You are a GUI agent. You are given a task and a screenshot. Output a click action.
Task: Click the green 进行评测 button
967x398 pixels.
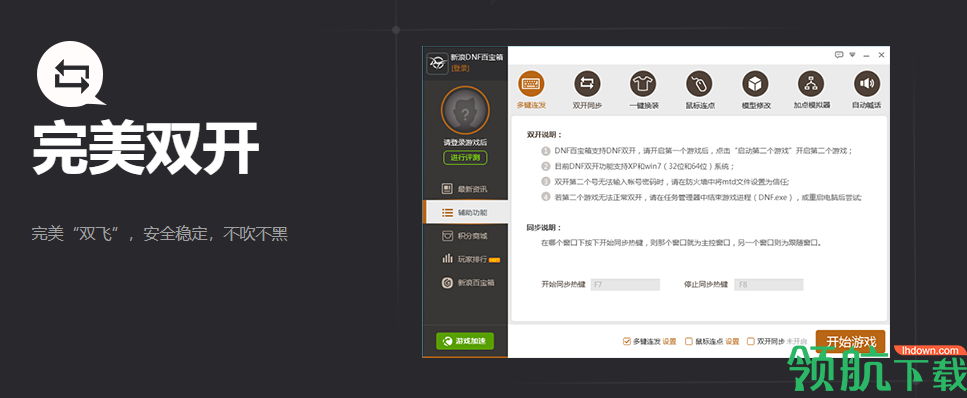tap(465, 157)
